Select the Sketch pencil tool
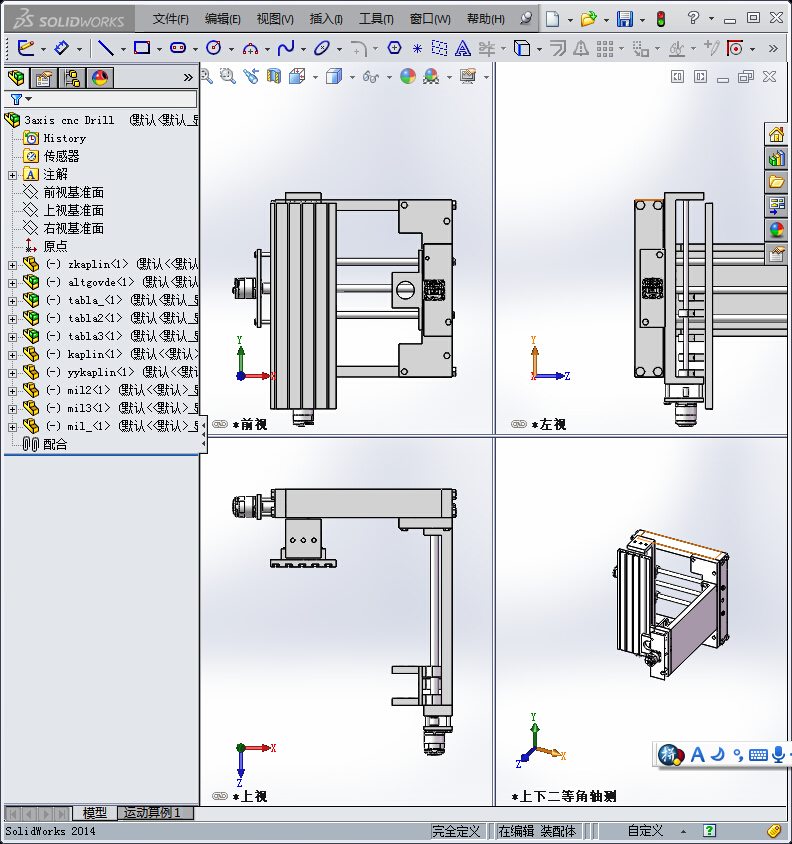792x844 pixels. point(26,48)
